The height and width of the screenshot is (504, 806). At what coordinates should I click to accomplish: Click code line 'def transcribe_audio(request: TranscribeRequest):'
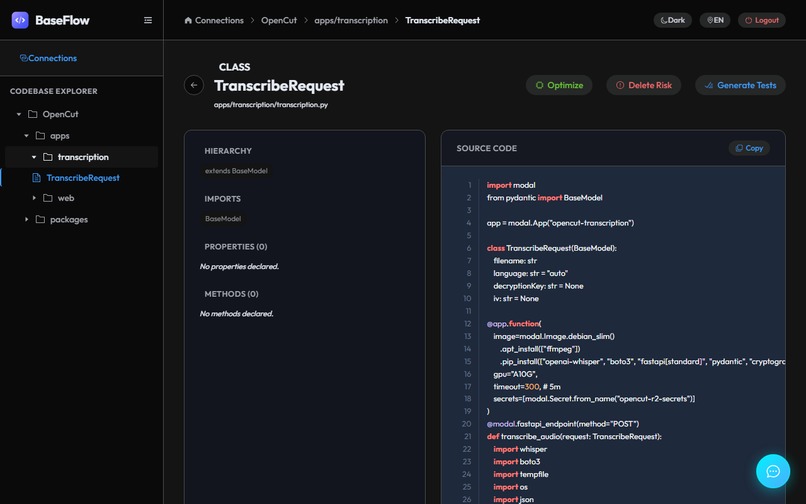click(574, 437)
